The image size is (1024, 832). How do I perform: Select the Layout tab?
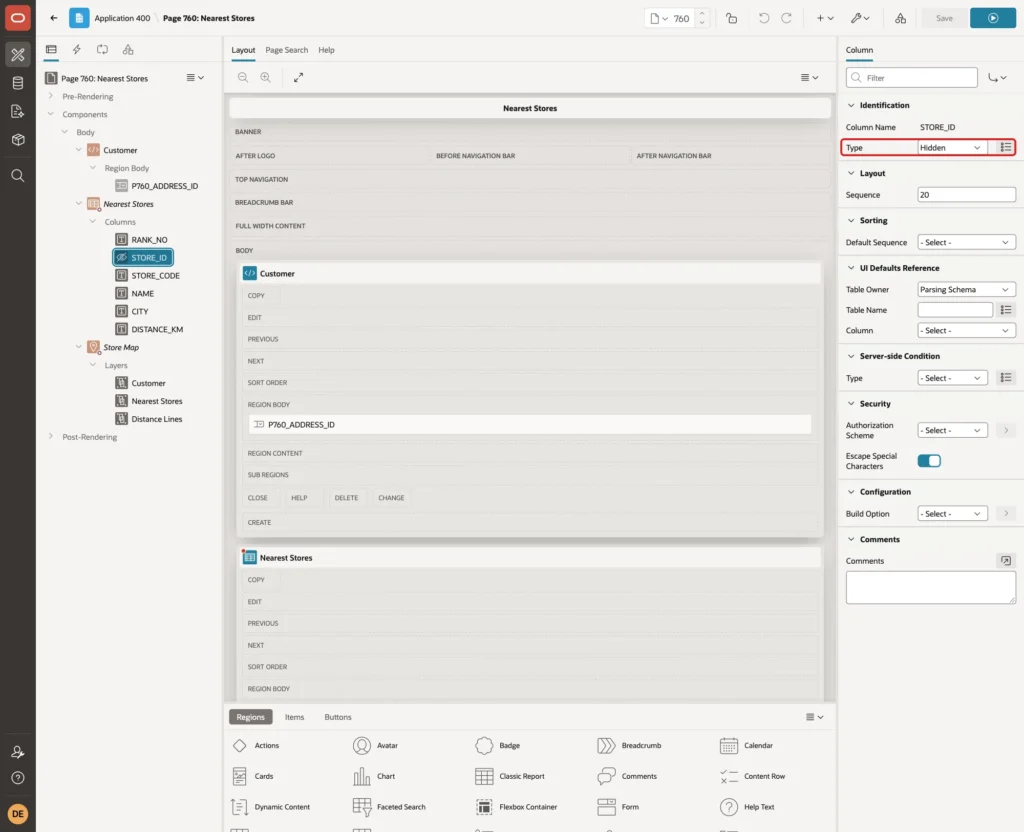click(x=243, y=50)
